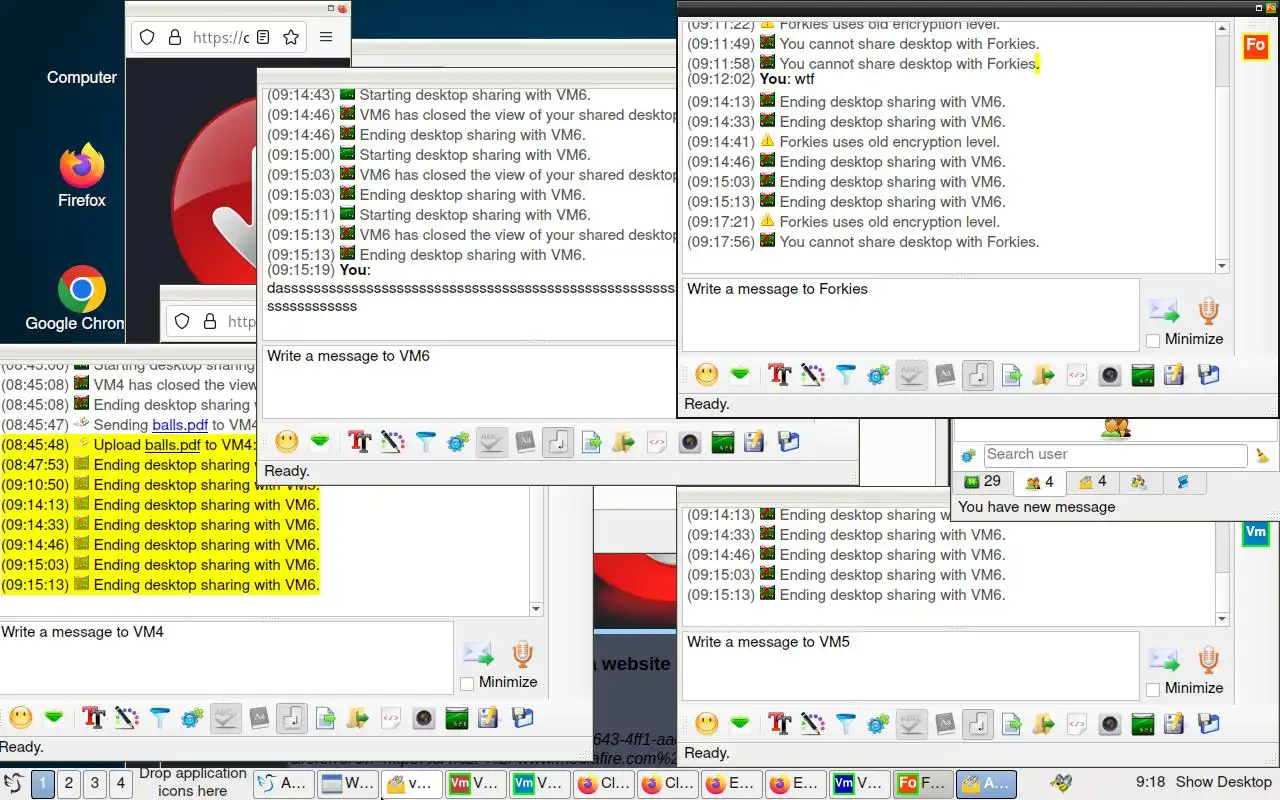Click the send folder icon in VM4 chat toolbar
The width and height of the screenshot is (1280, 800).
[358, 717]
